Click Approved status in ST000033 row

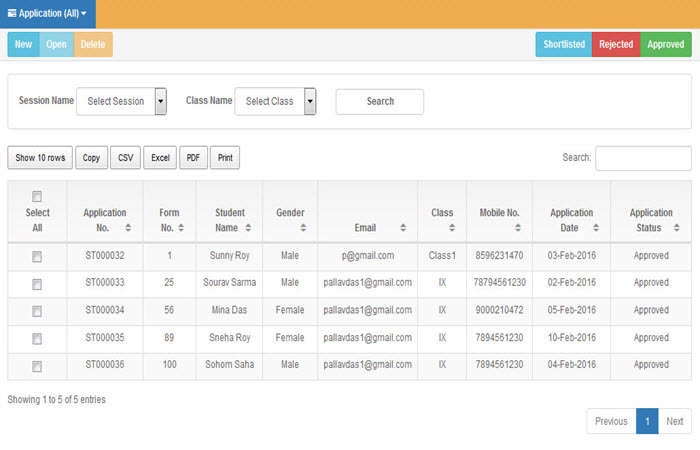tap(651, 283)
